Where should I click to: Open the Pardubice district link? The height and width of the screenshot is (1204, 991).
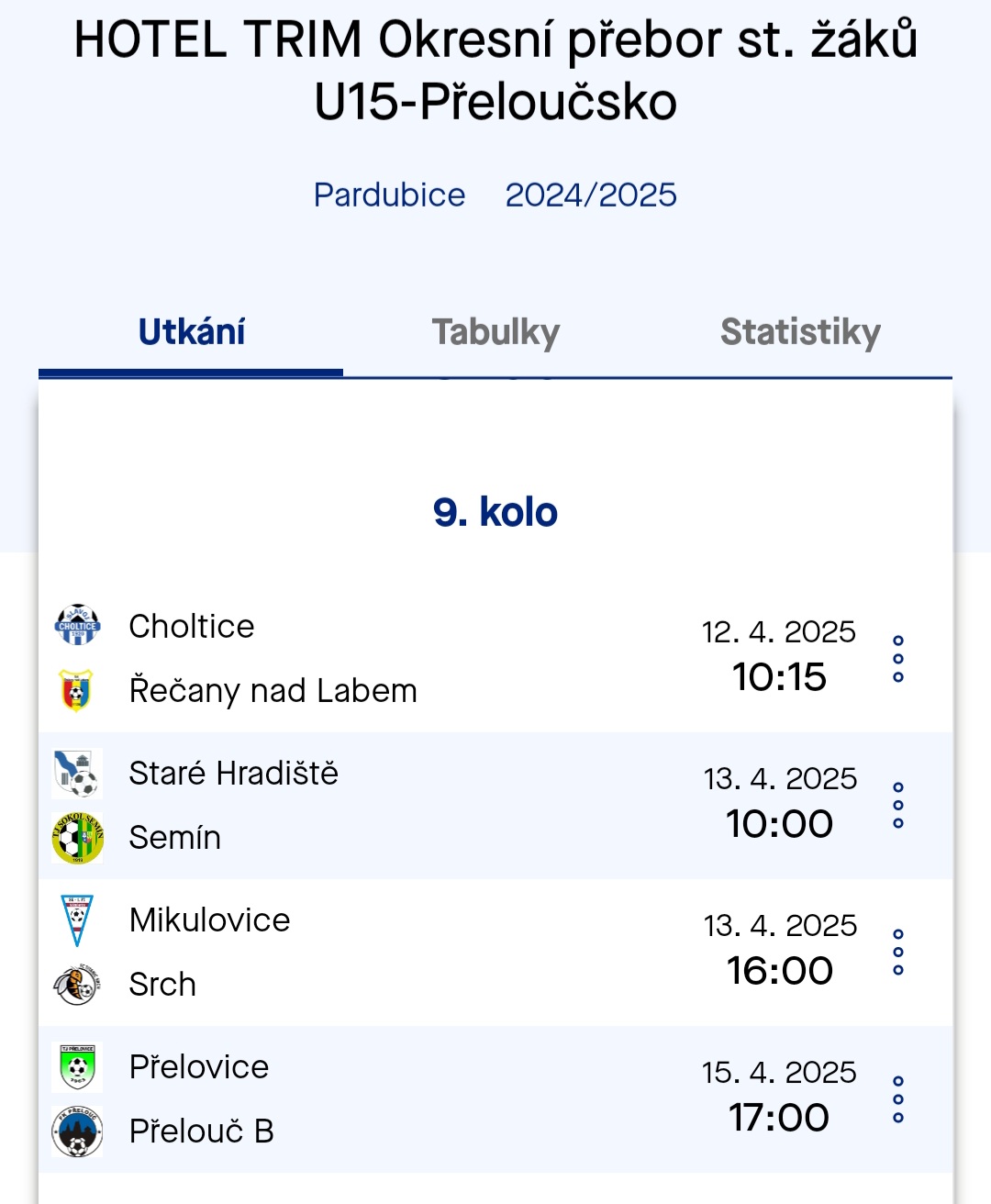[389, 195]
